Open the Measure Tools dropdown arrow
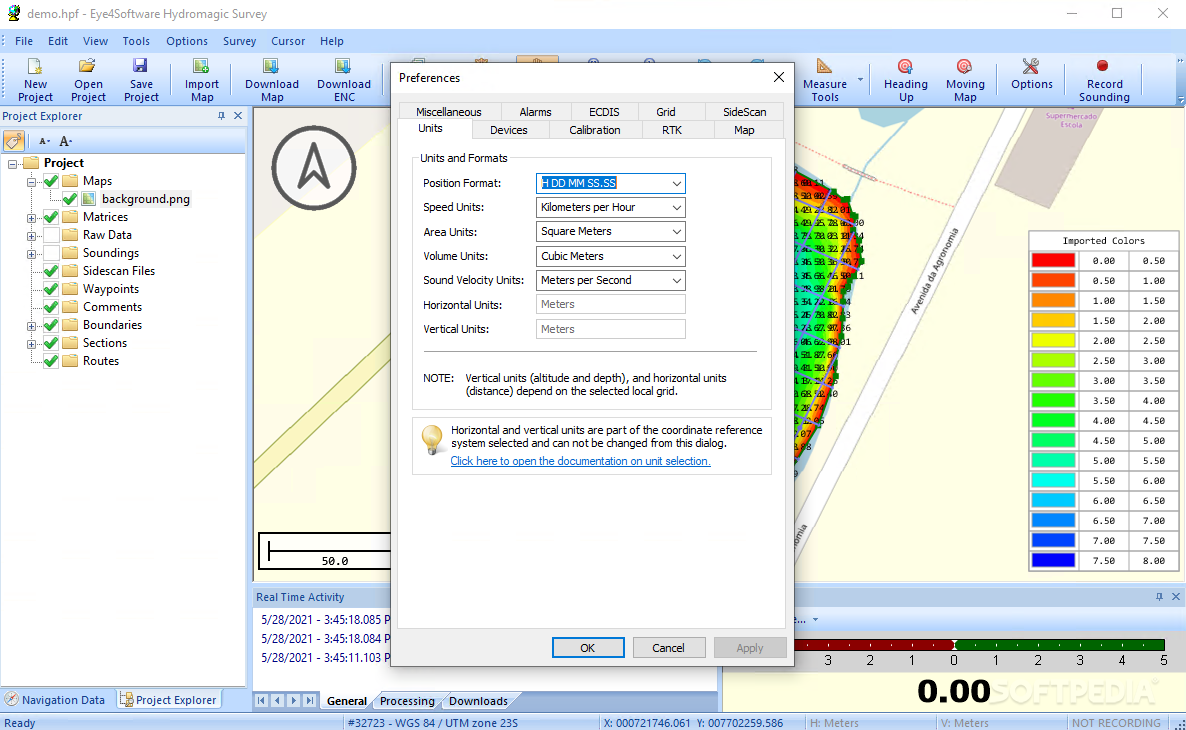The image size is (1186, 730). [860, 79]
